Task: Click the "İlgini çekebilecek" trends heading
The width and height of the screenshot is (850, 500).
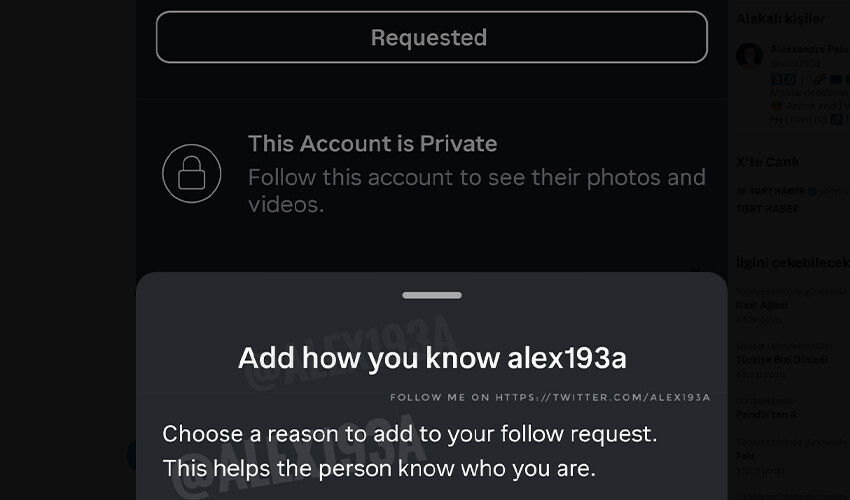Action: 790,262
